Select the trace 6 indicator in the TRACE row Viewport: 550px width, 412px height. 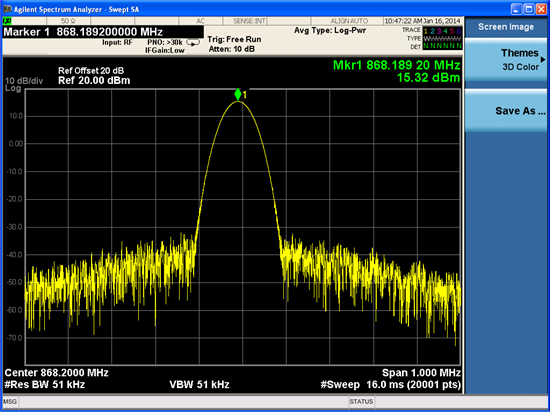(x=458, y=31)
